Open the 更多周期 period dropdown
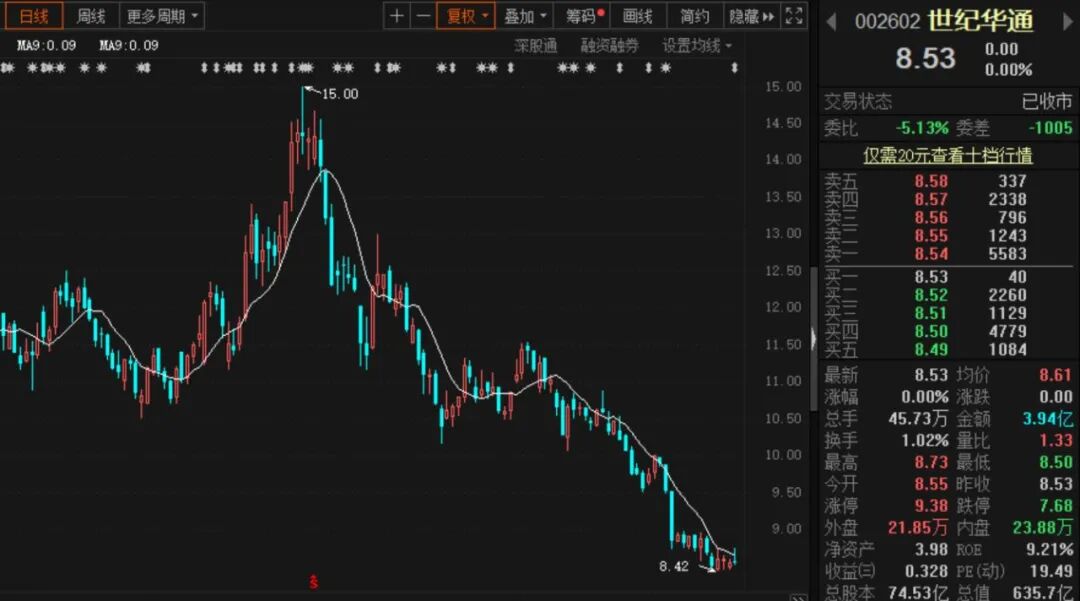This screenshot has height=601, width=1080. (162, 16)
